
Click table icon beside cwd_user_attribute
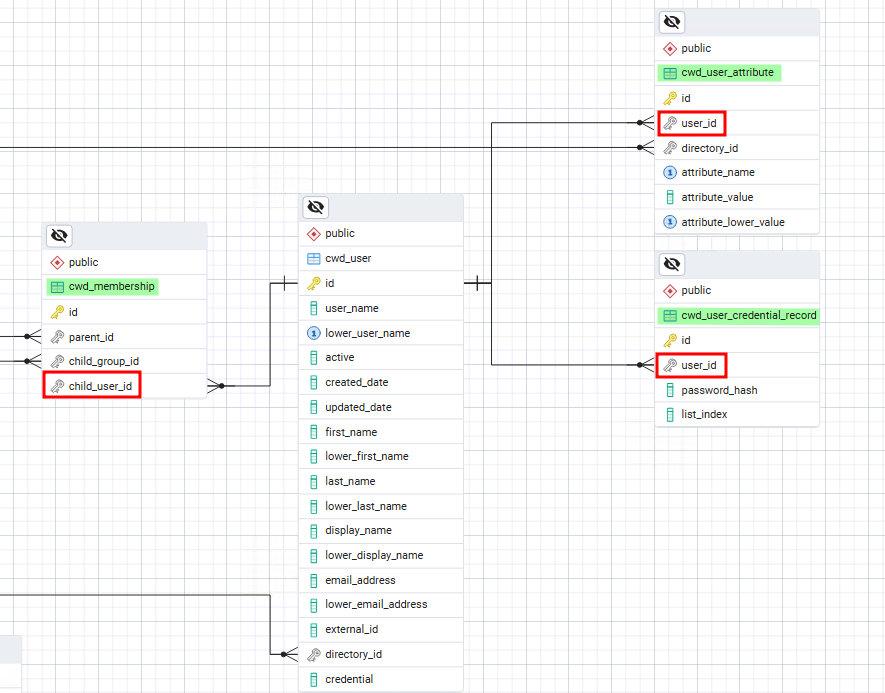669,73
